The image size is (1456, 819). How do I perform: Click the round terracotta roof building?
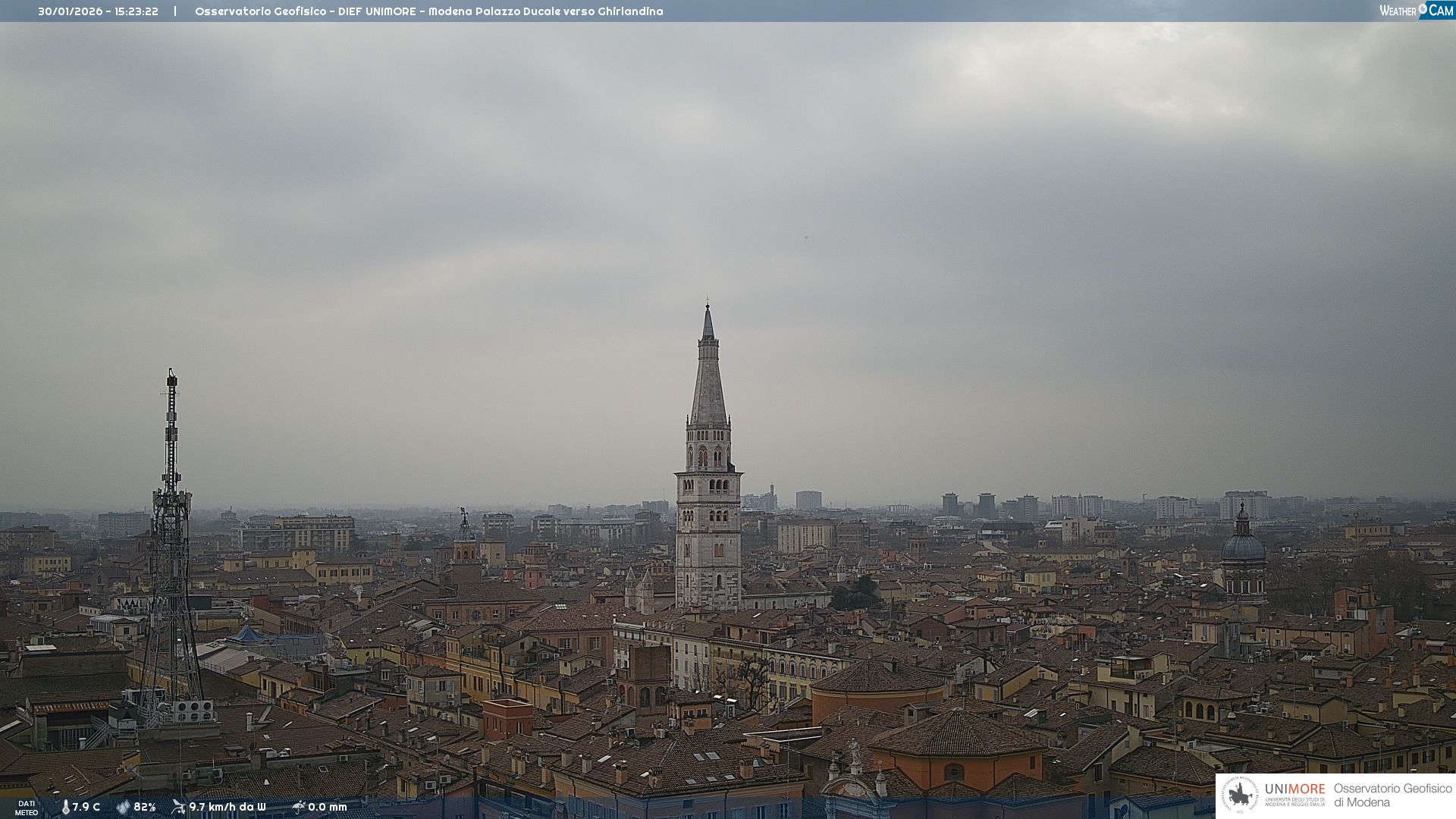(x=877, y=677)
